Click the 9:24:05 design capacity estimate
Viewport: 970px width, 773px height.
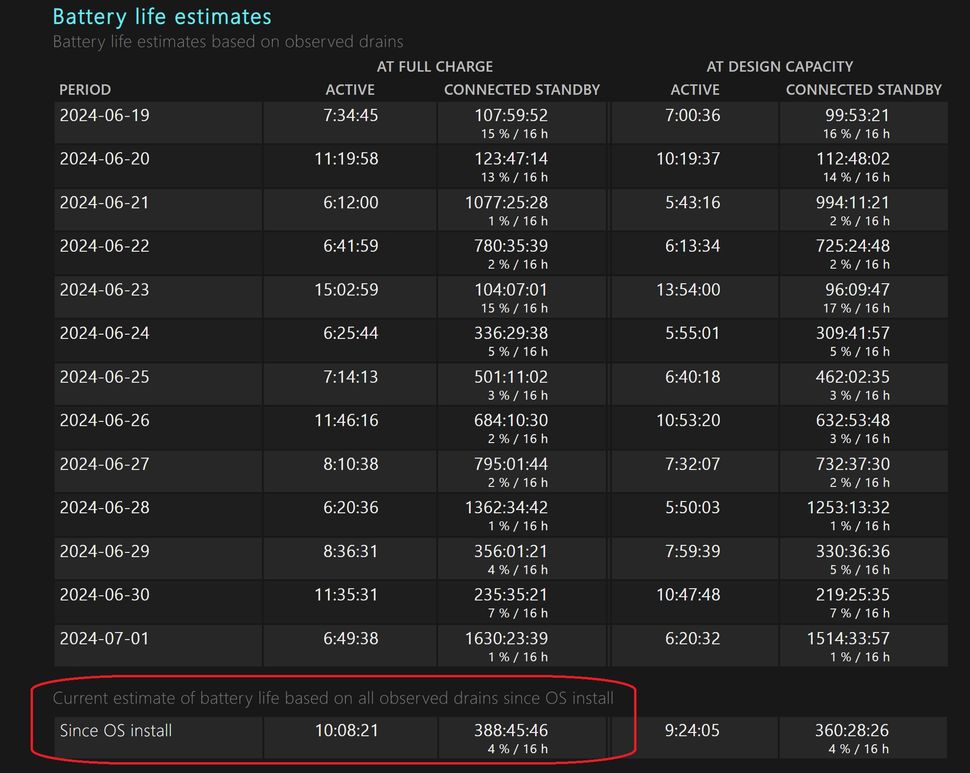(x=692, y=731)
